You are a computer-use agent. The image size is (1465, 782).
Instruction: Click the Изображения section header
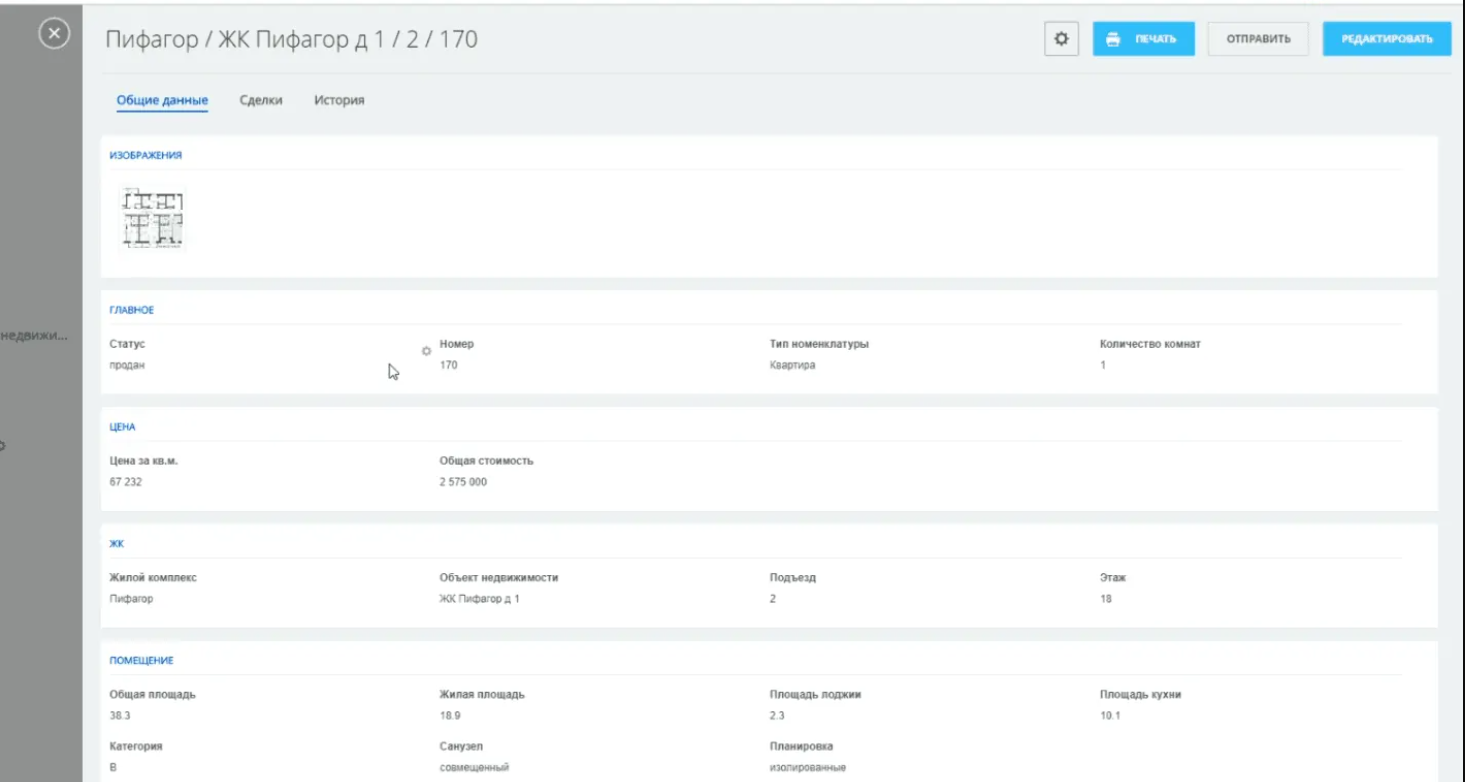[145, 155]
